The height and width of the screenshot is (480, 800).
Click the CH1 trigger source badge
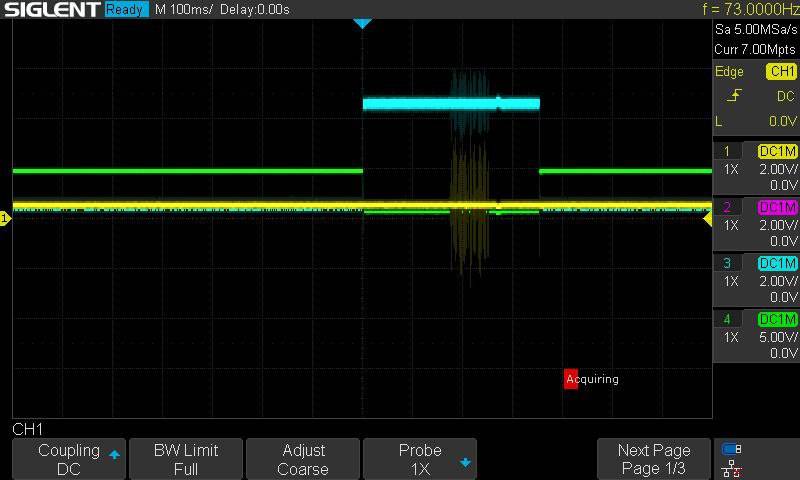pos(781,71)
